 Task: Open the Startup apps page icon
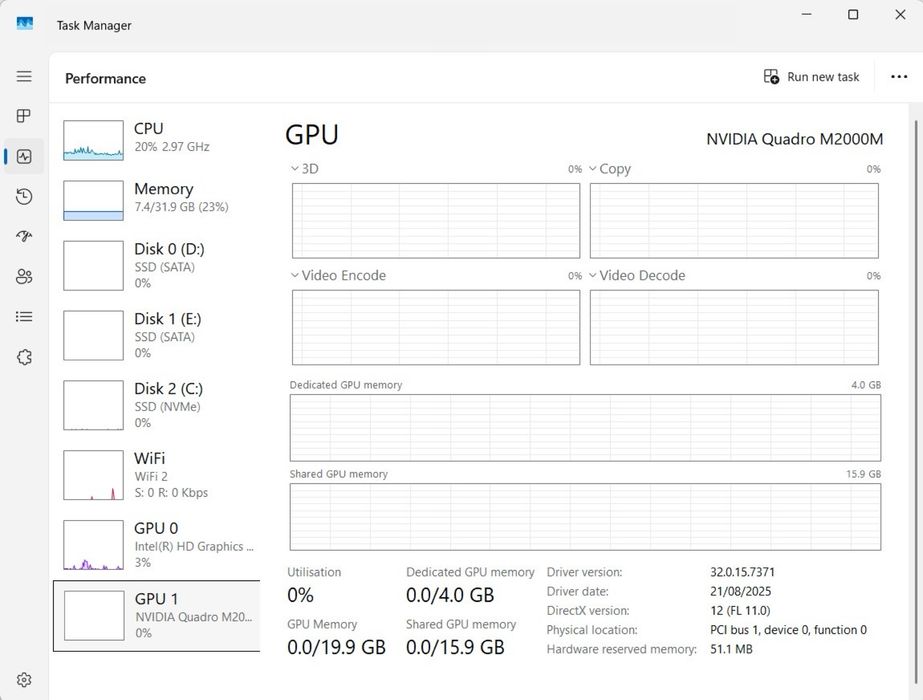[24, 237]
